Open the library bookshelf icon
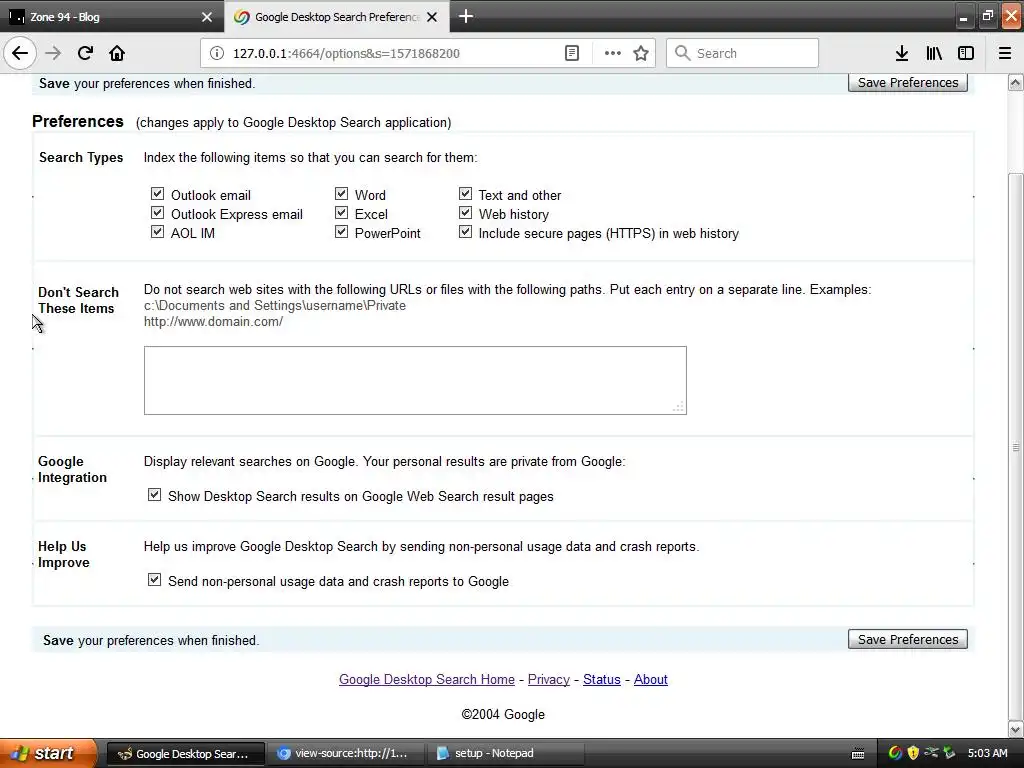This screenshot has height=768, width=1024. coord(934,53)
